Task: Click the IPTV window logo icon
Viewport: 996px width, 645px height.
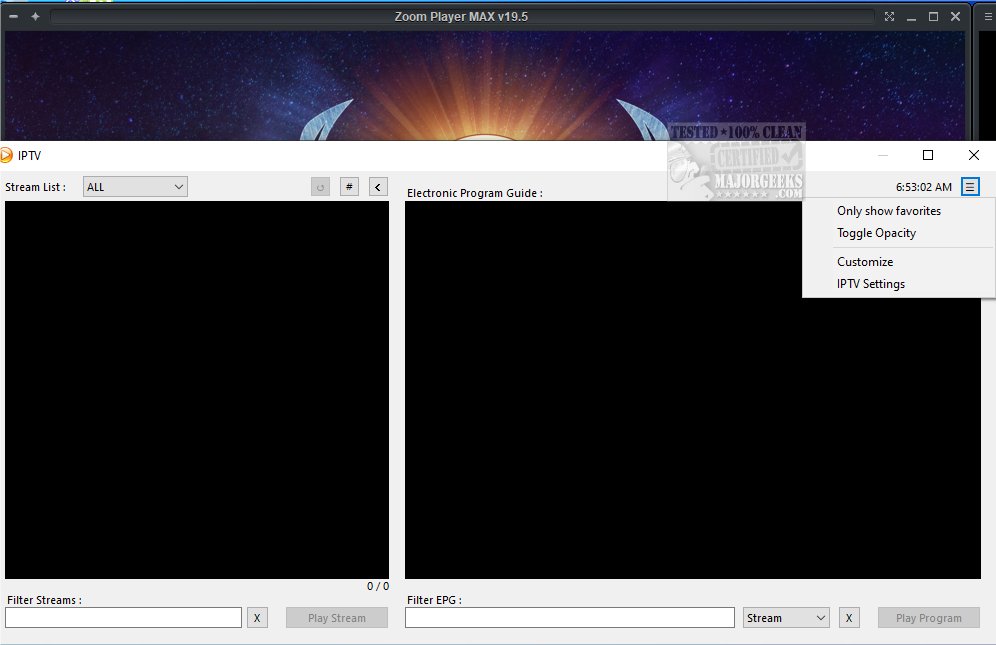Action: (6, 156)
